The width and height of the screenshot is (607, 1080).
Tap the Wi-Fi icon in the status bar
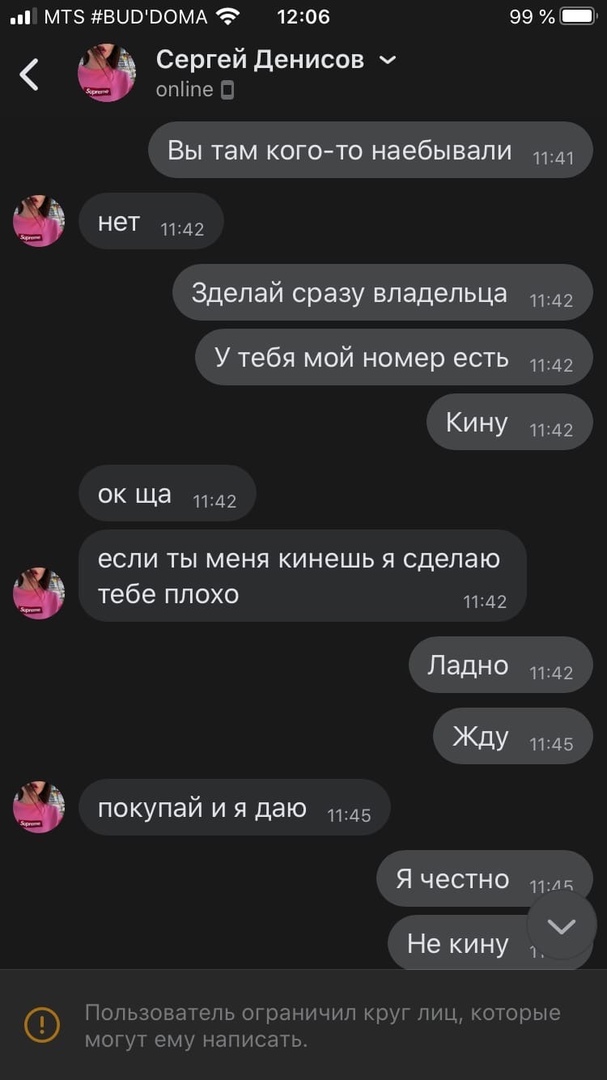pyautogui.click(x=228, y=16)
